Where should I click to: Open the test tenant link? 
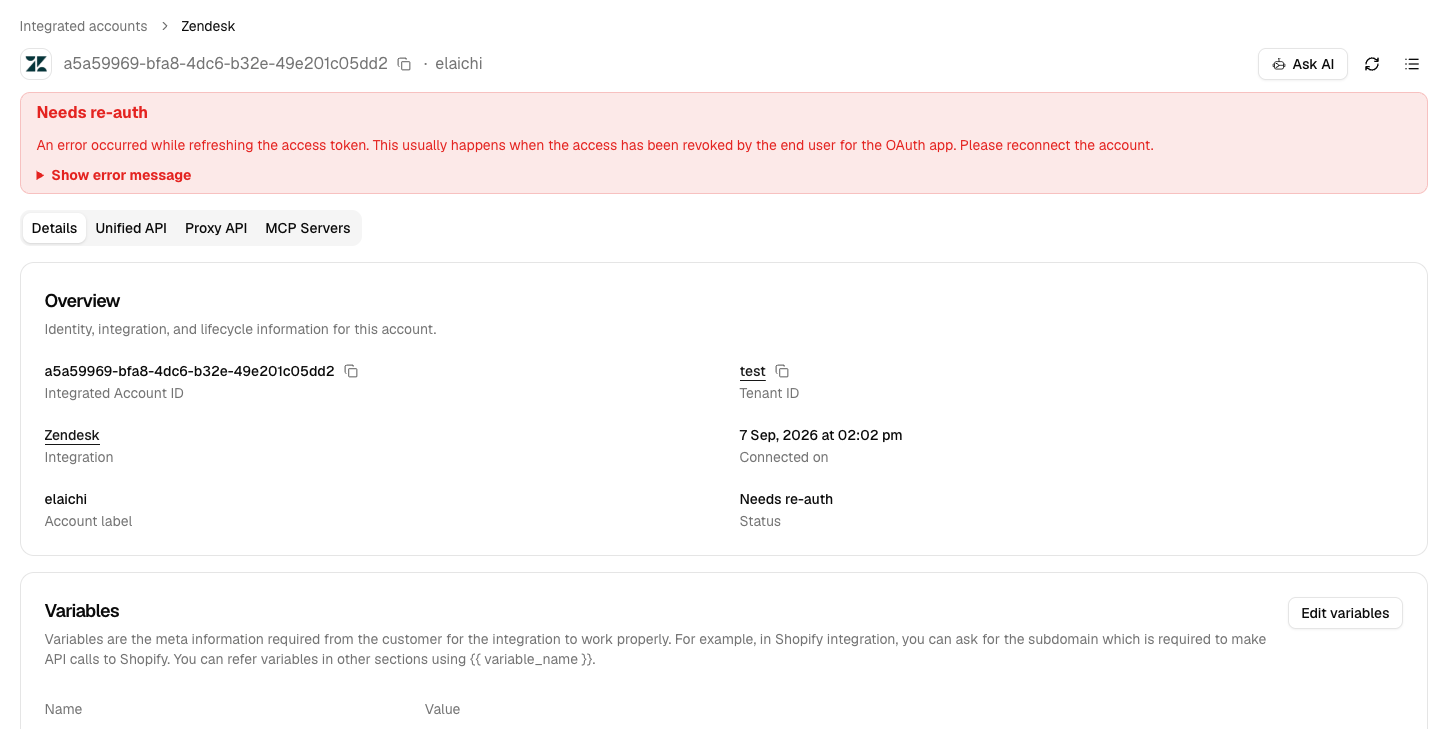(x=753, y=371)
